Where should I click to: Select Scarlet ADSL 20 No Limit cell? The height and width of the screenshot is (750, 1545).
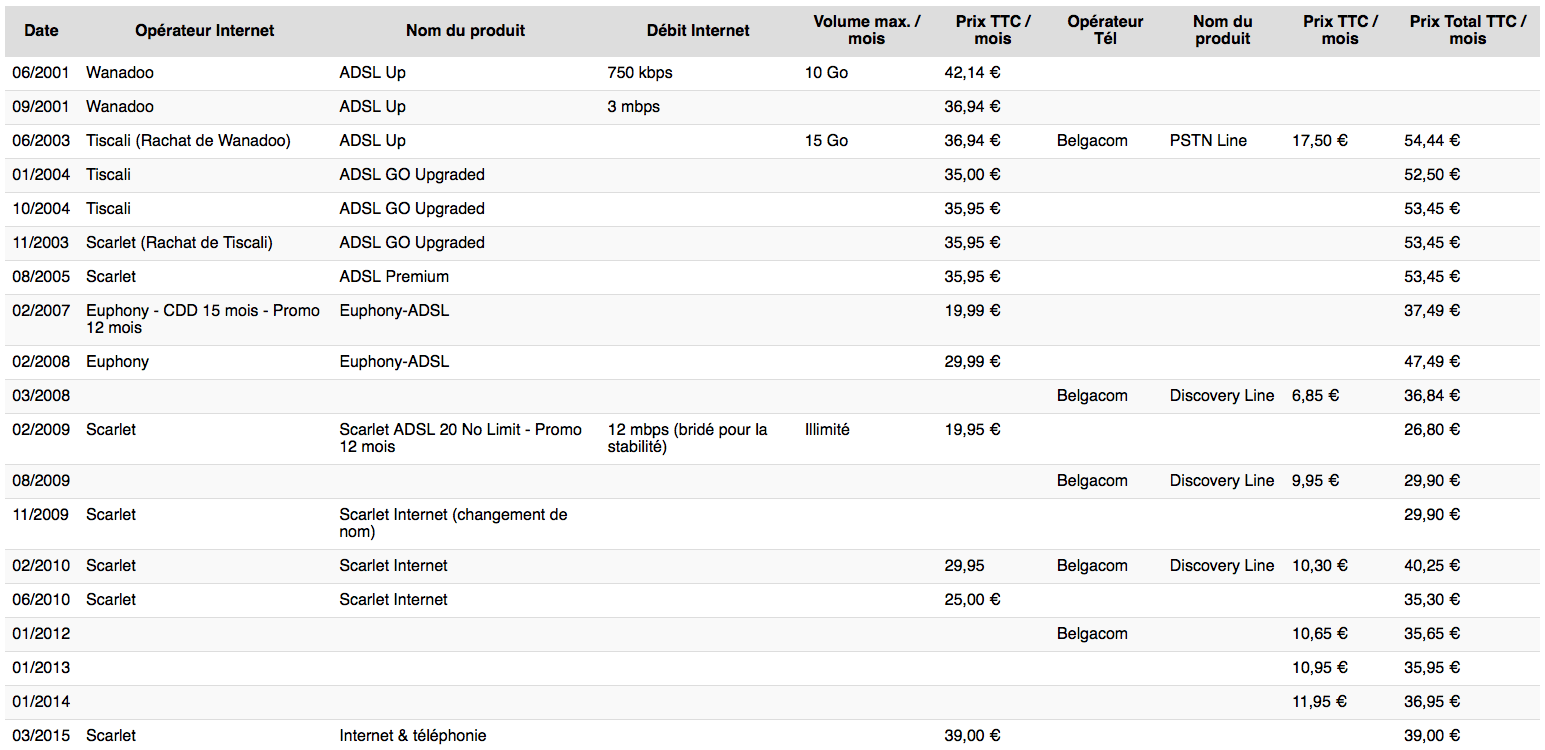(461, 438)
